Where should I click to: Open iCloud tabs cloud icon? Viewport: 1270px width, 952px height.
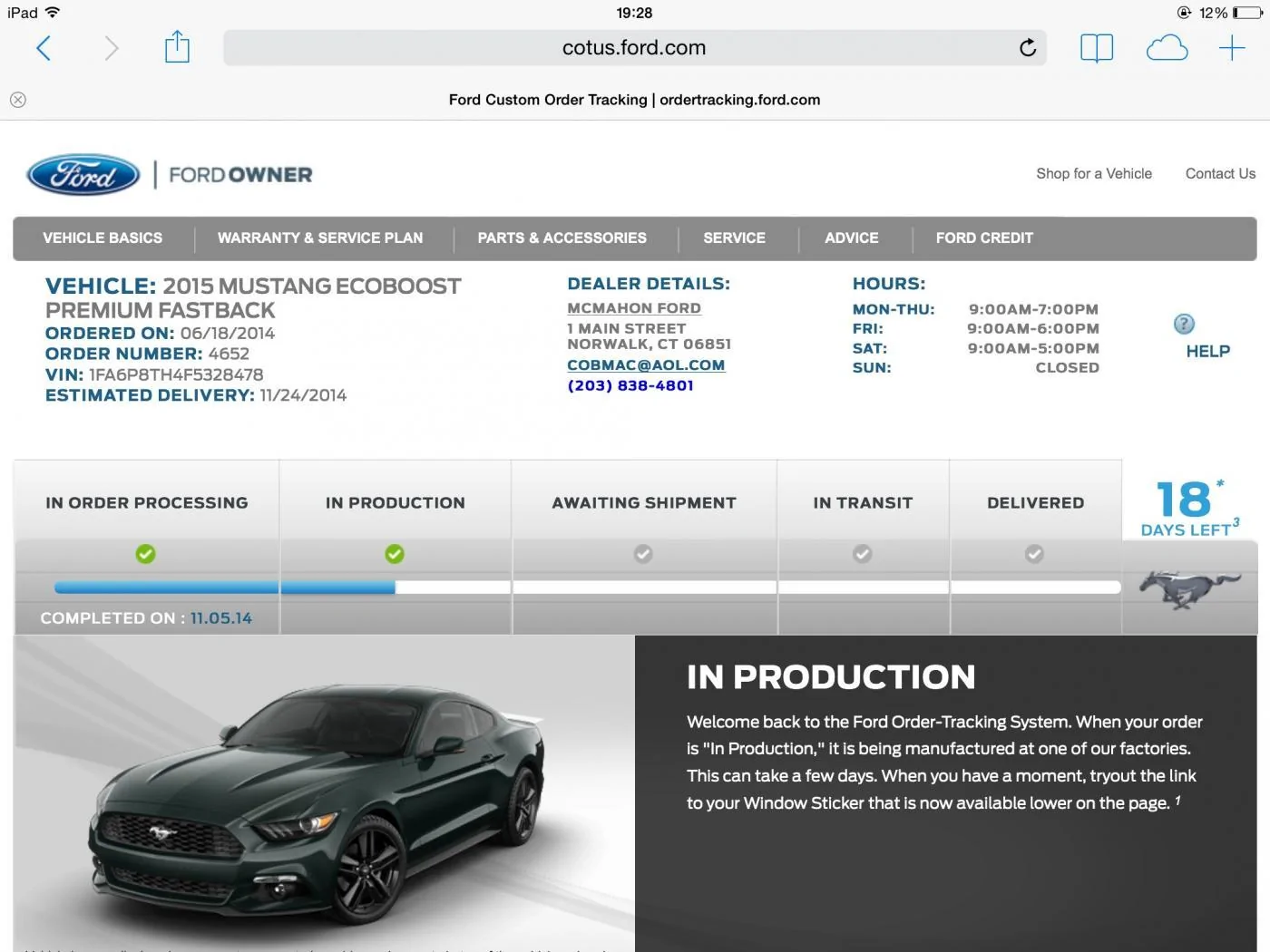tap(1167, 48)
